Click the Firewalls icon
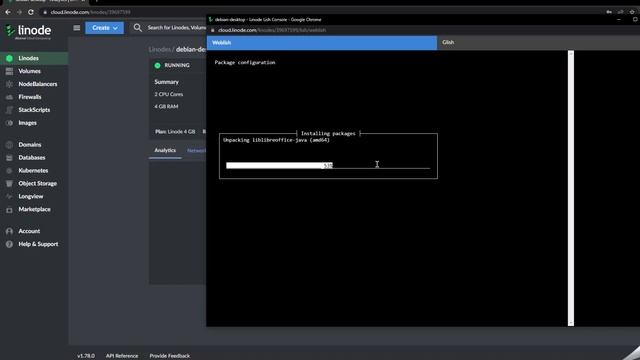 [9, 97]
